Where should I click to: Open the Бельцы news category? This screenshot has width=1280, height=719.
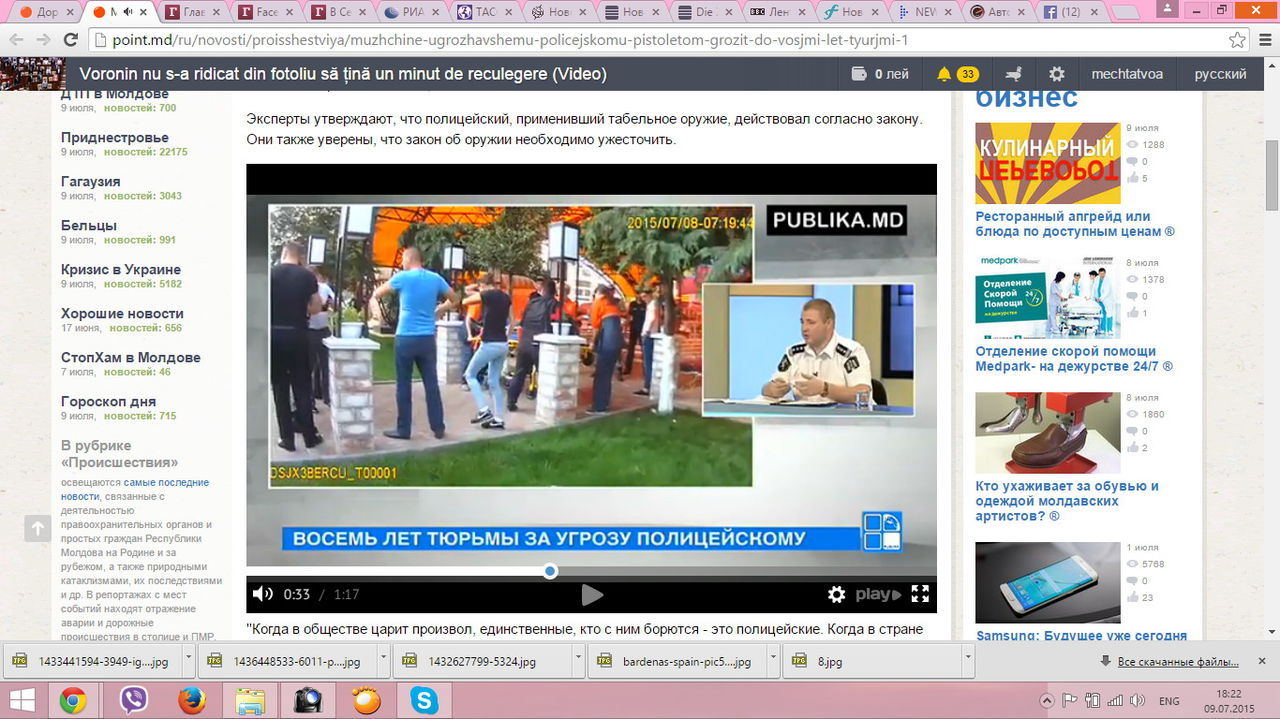pos(89,225)
